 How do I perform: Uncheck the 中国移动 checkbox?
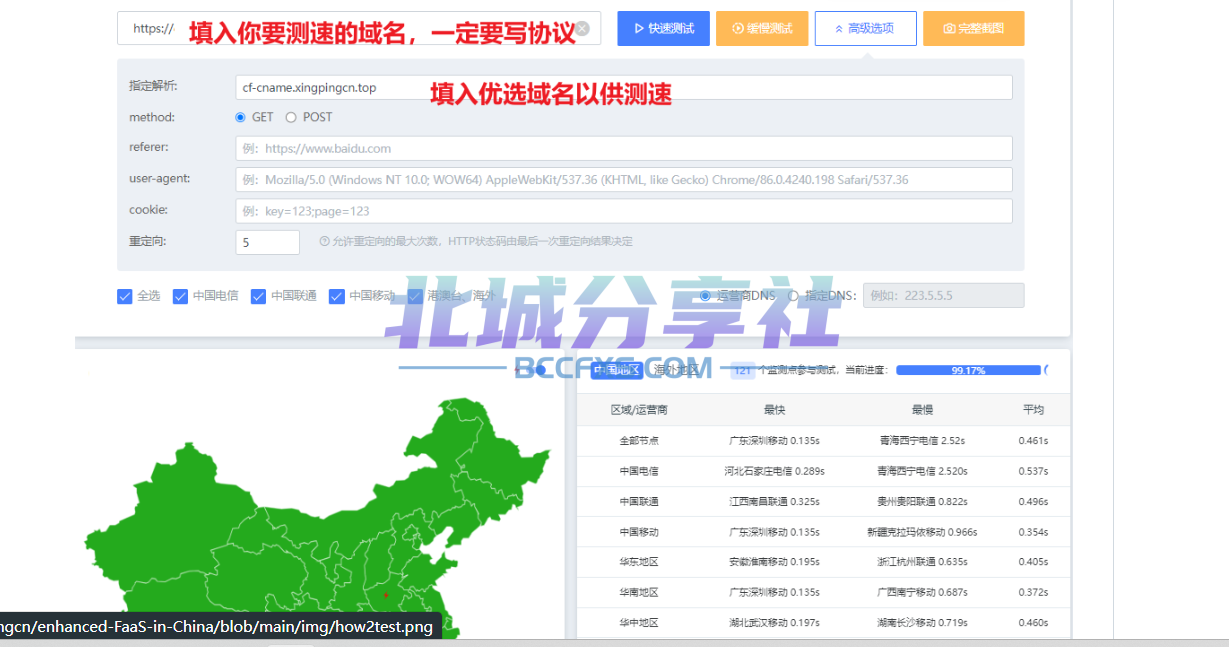click(337, 296)
